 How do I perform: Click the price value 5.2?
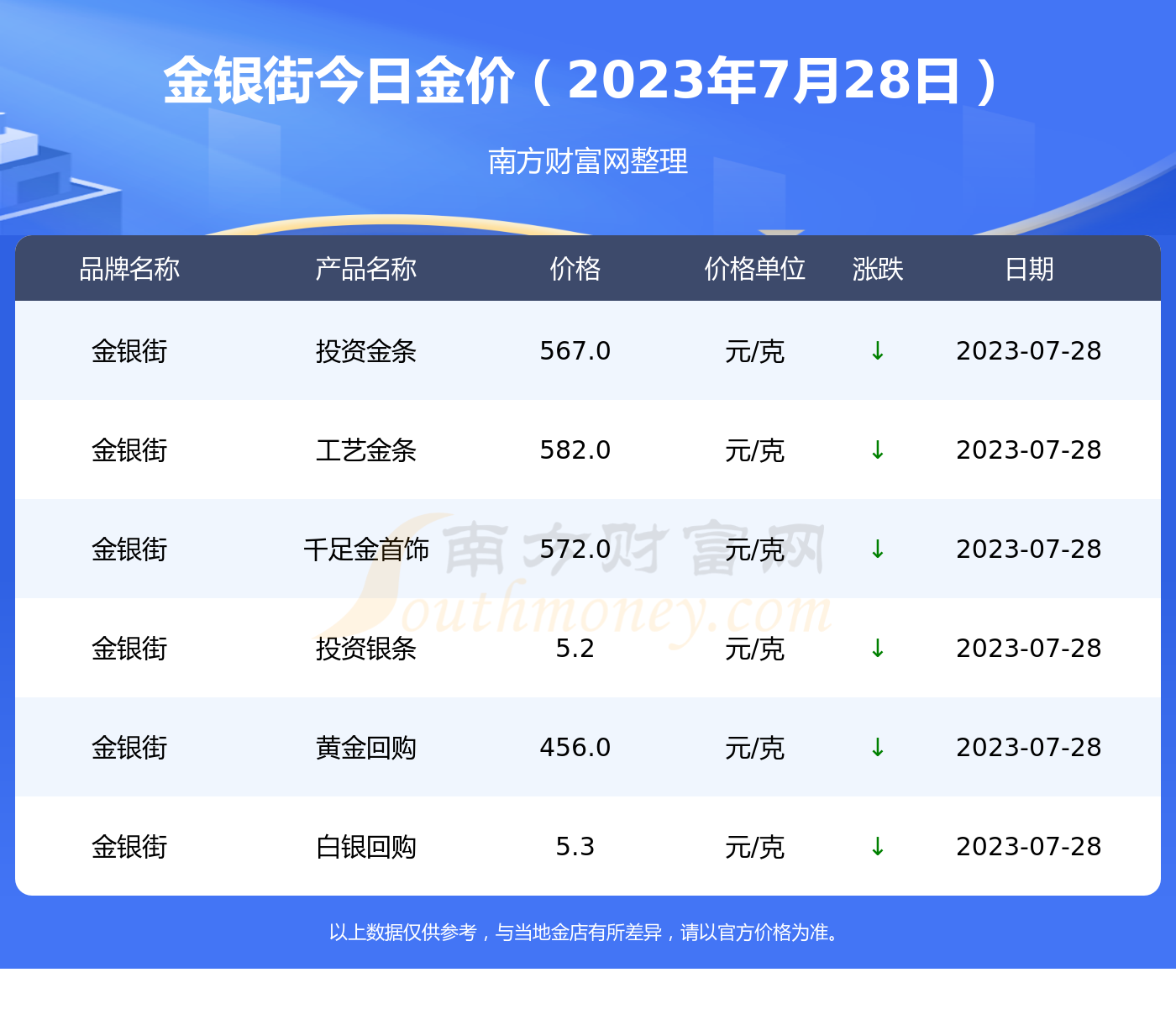pos(575,649)
